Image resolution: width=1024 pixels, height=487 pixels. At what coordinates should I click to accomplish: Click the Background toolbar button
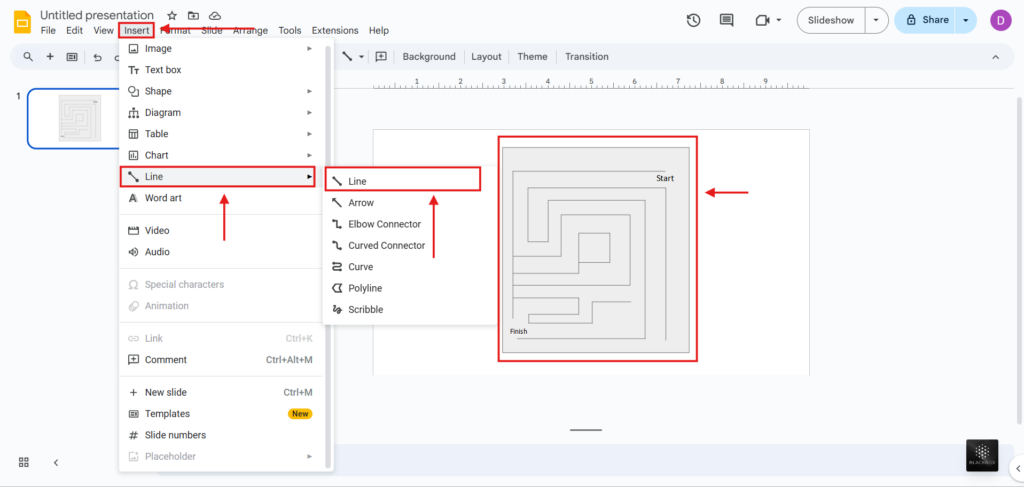coord(429,57)
